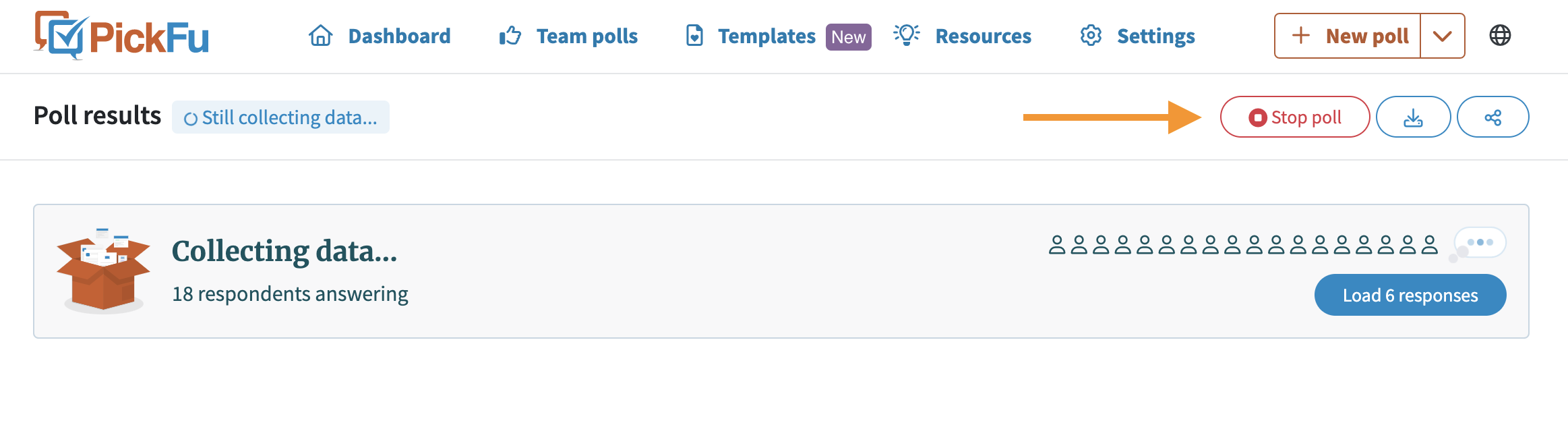
Task: Click the Settings gear icon
Action: 1091,36
